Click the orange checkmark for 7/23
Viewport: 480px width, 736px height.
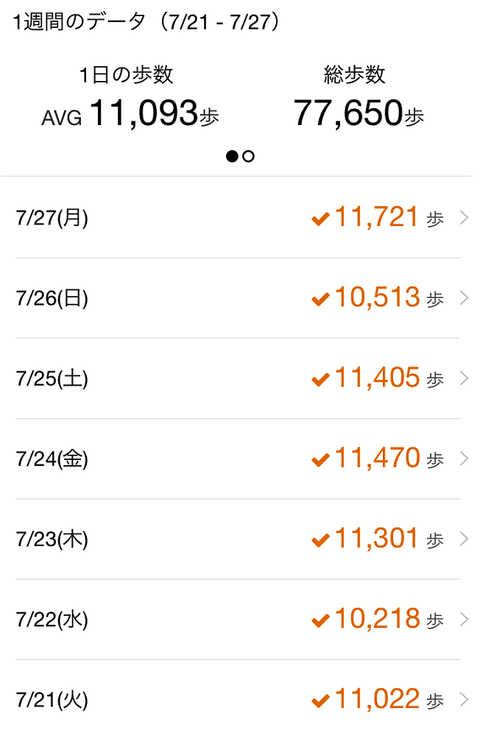(x=320, y=540)
